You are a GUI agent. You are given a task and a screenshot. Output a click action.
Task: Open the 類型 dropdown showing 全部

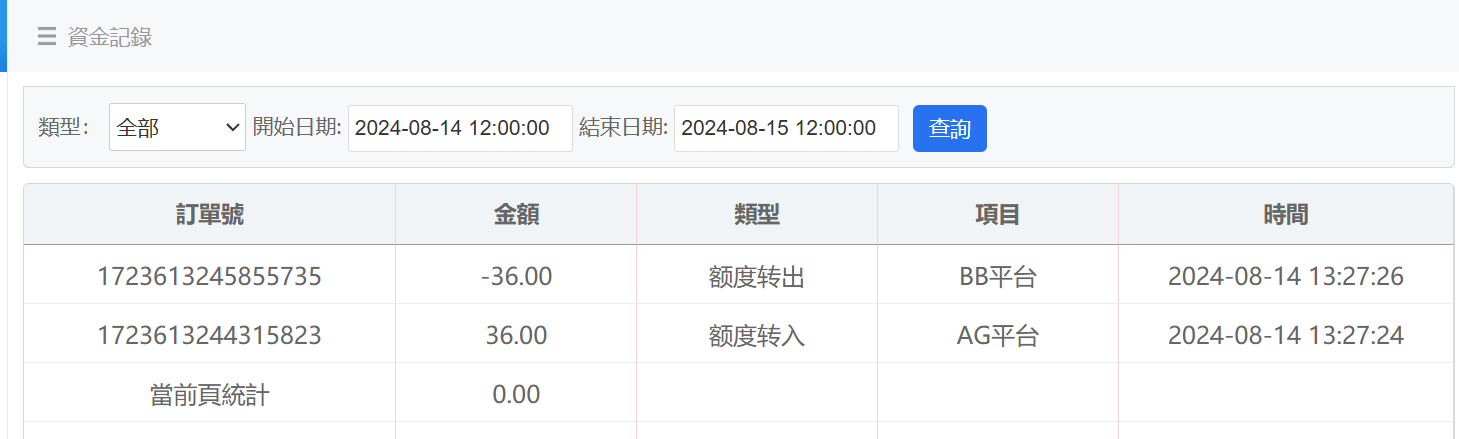coord(177,128)
